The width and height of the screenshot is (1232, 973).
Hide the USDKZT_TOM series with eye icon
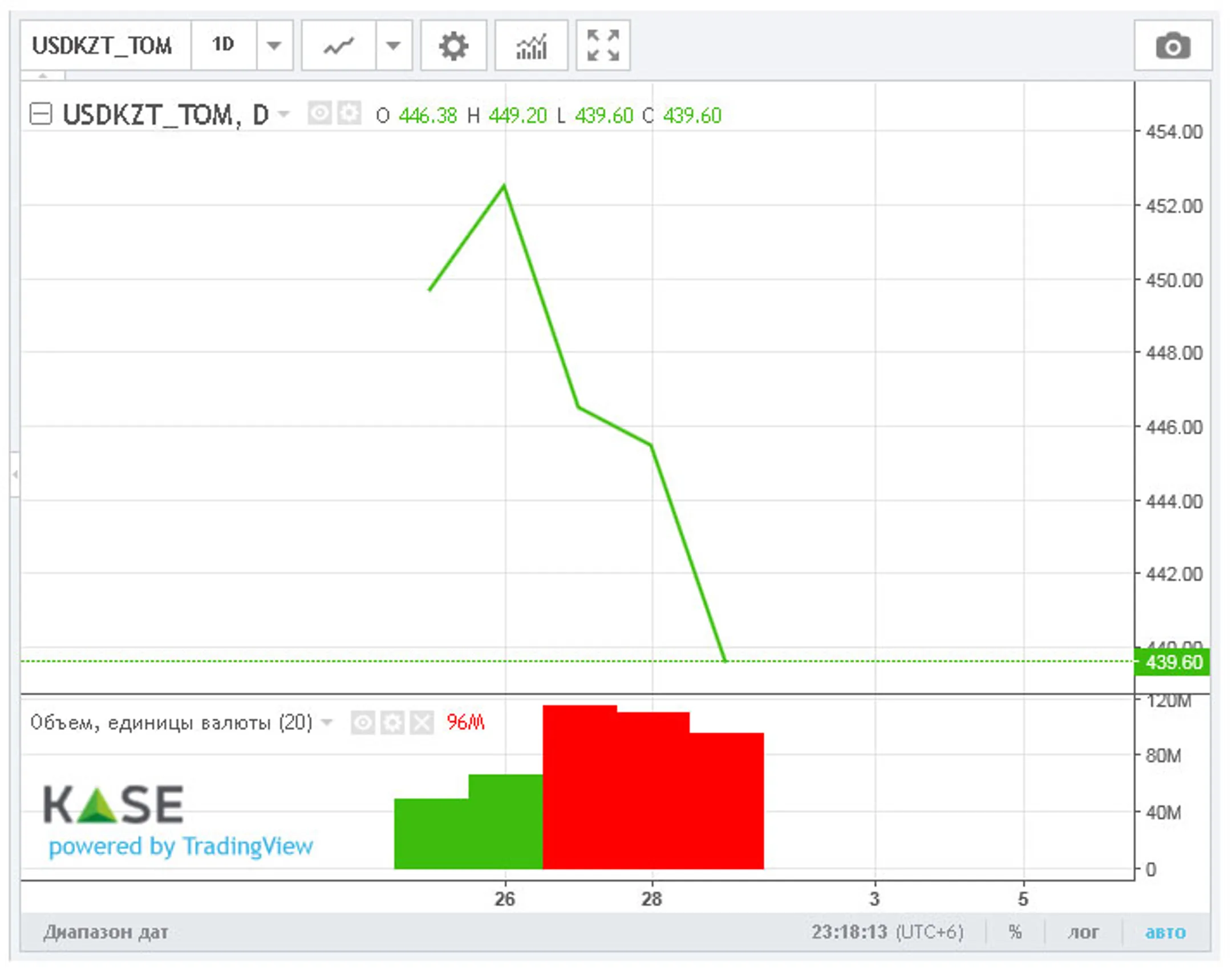pos(319,113)
